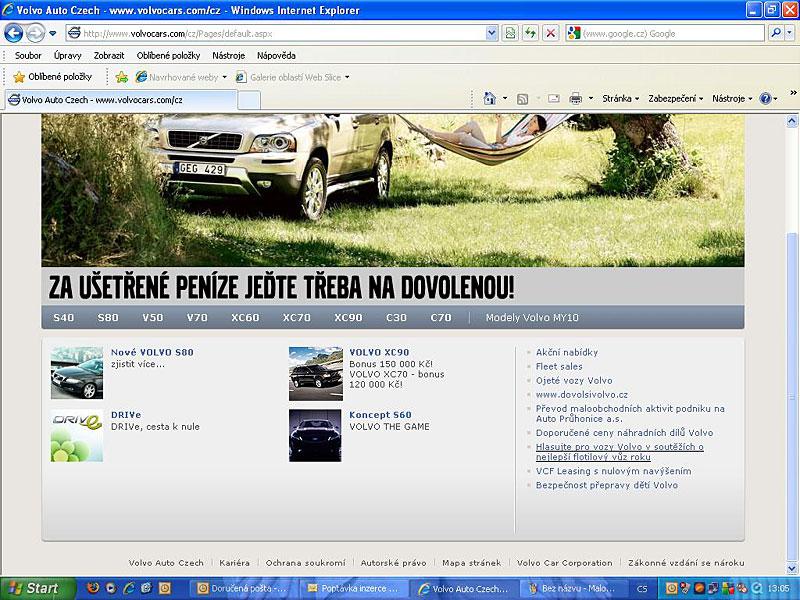Switch to the Doručená pošta taskbar window
Screen dimensions: 800x600
click(242, 588)
